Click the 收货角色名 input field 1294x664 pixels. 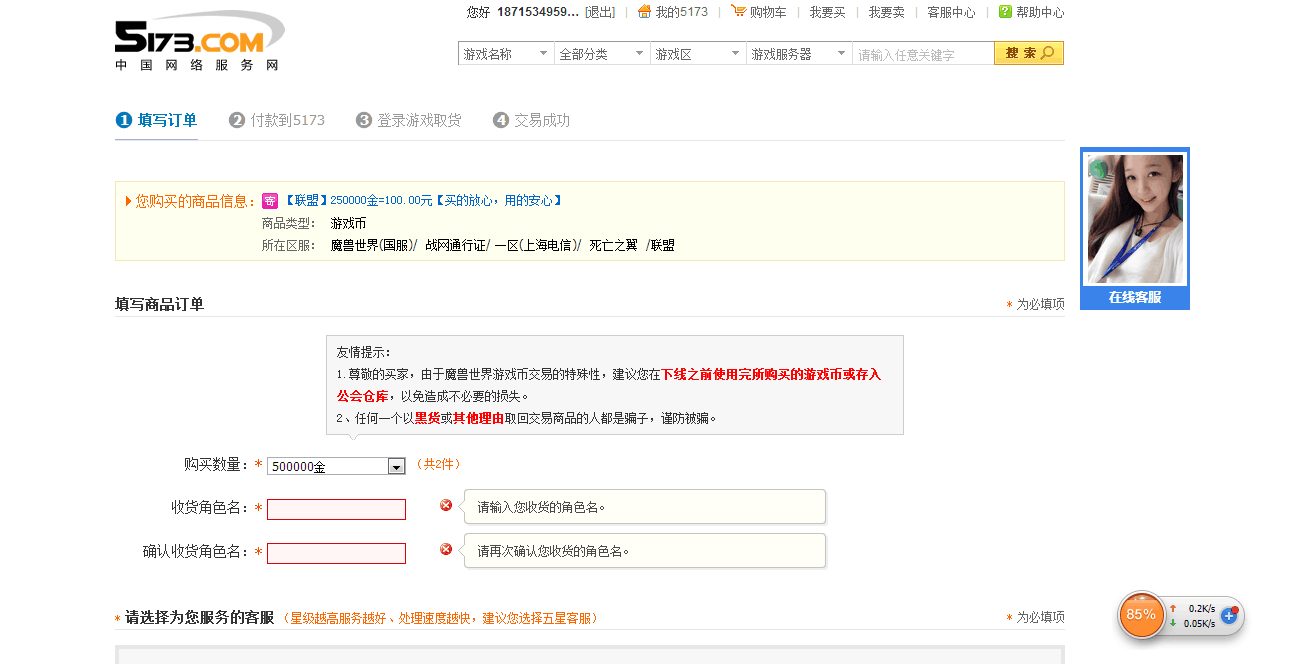(x=335, y=509)
